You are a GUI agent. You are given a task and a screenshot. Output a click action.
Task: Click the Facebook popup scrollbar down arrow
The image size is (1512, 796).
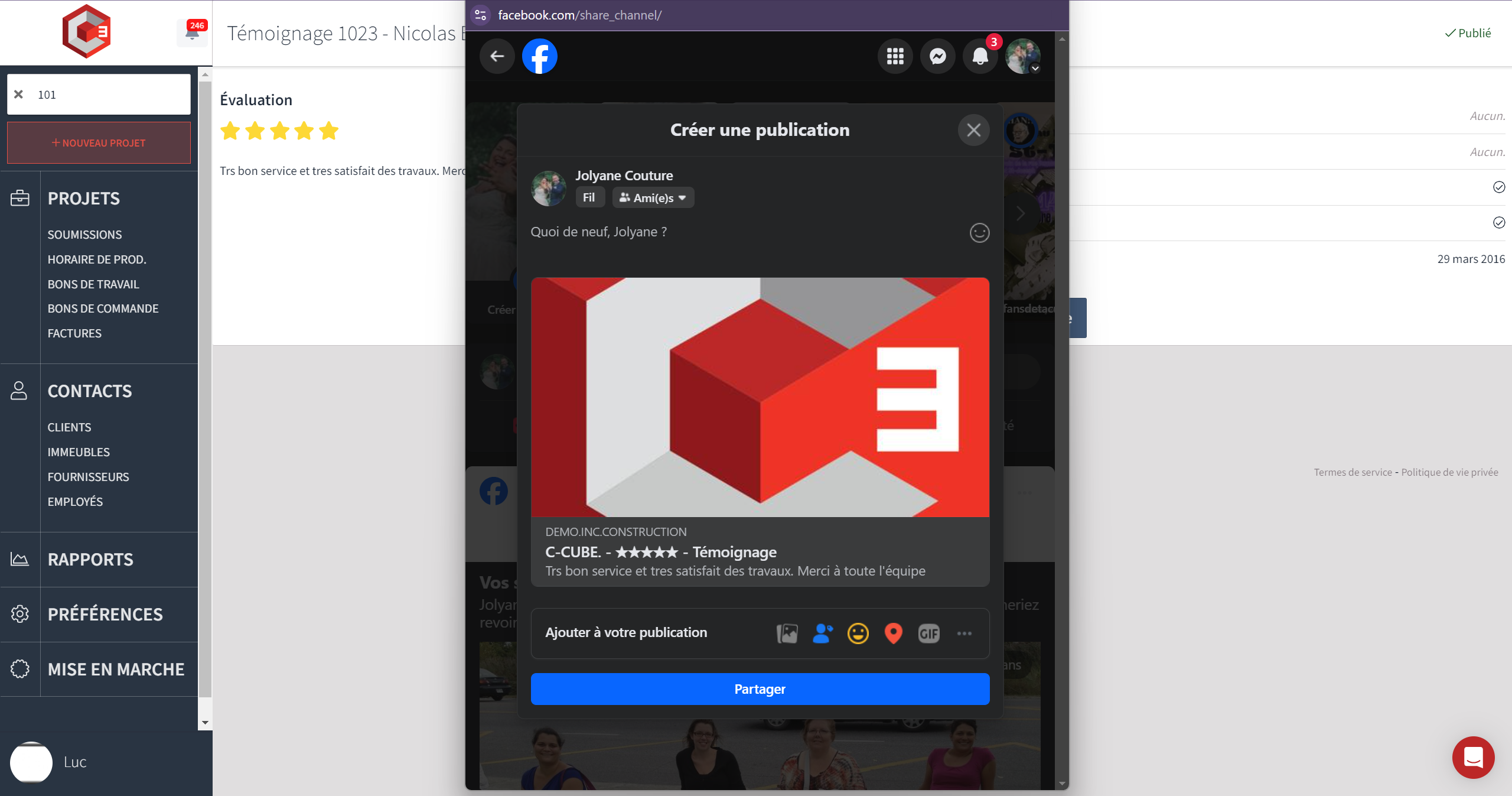(1062, 784)
